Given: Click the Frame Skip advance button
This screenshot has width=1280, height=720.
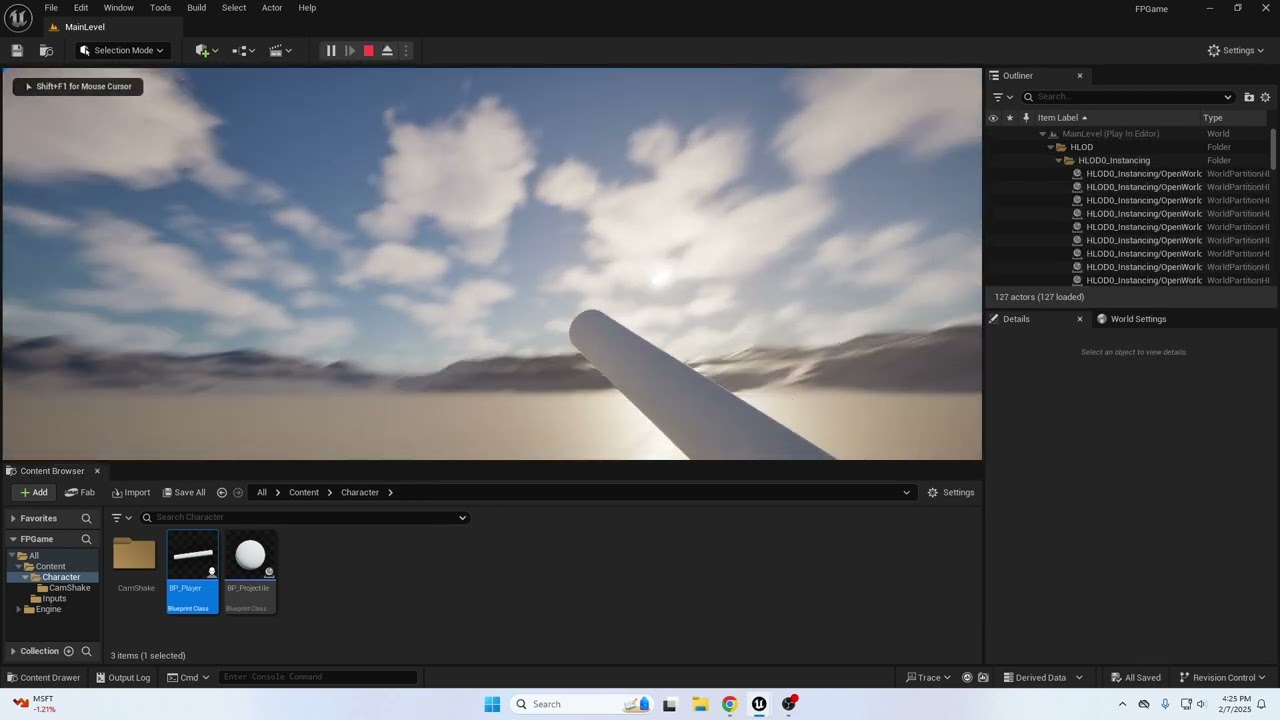Looking at the screenshot, I should coord(350,51).
